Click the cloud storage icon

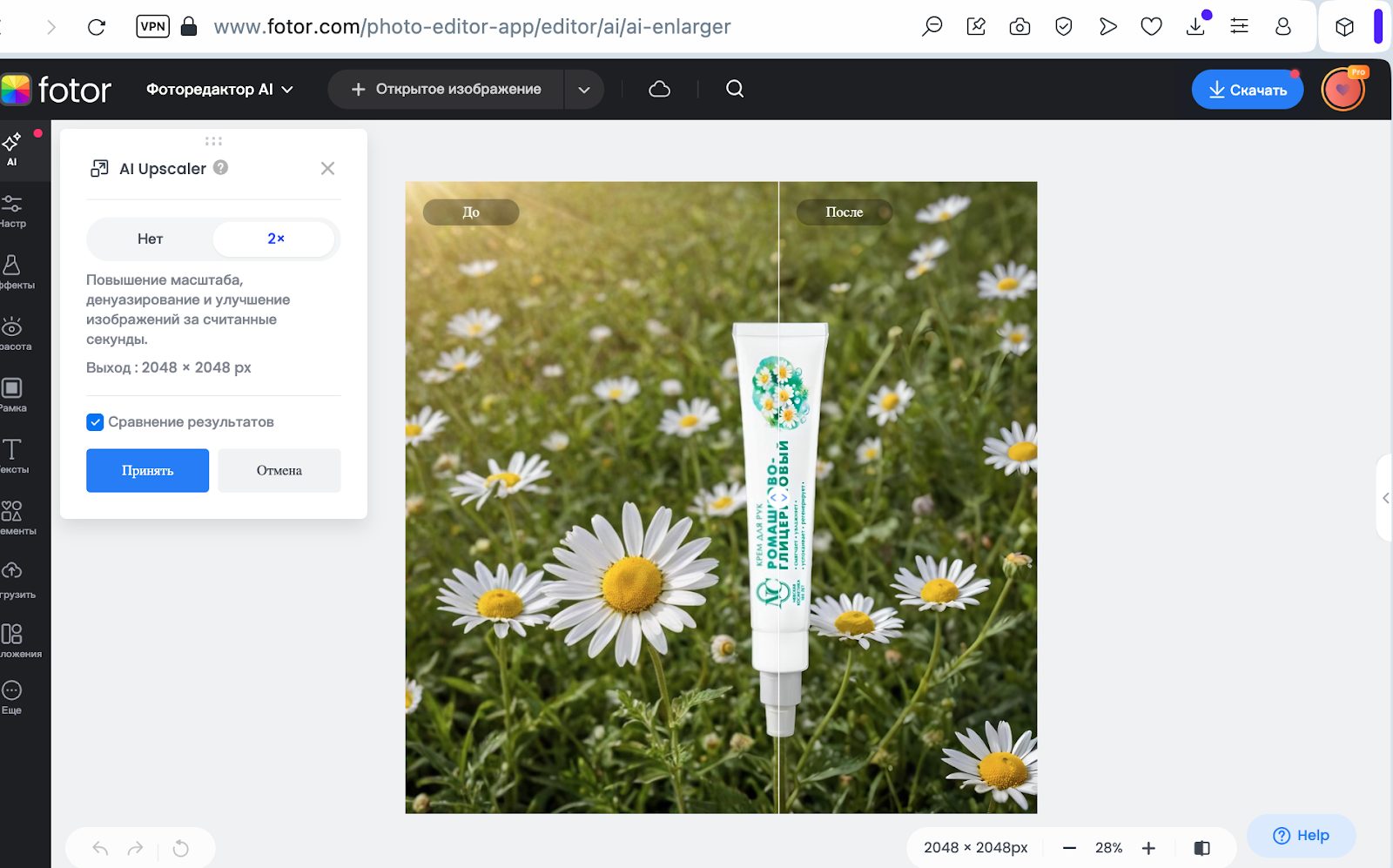point(660,89)
